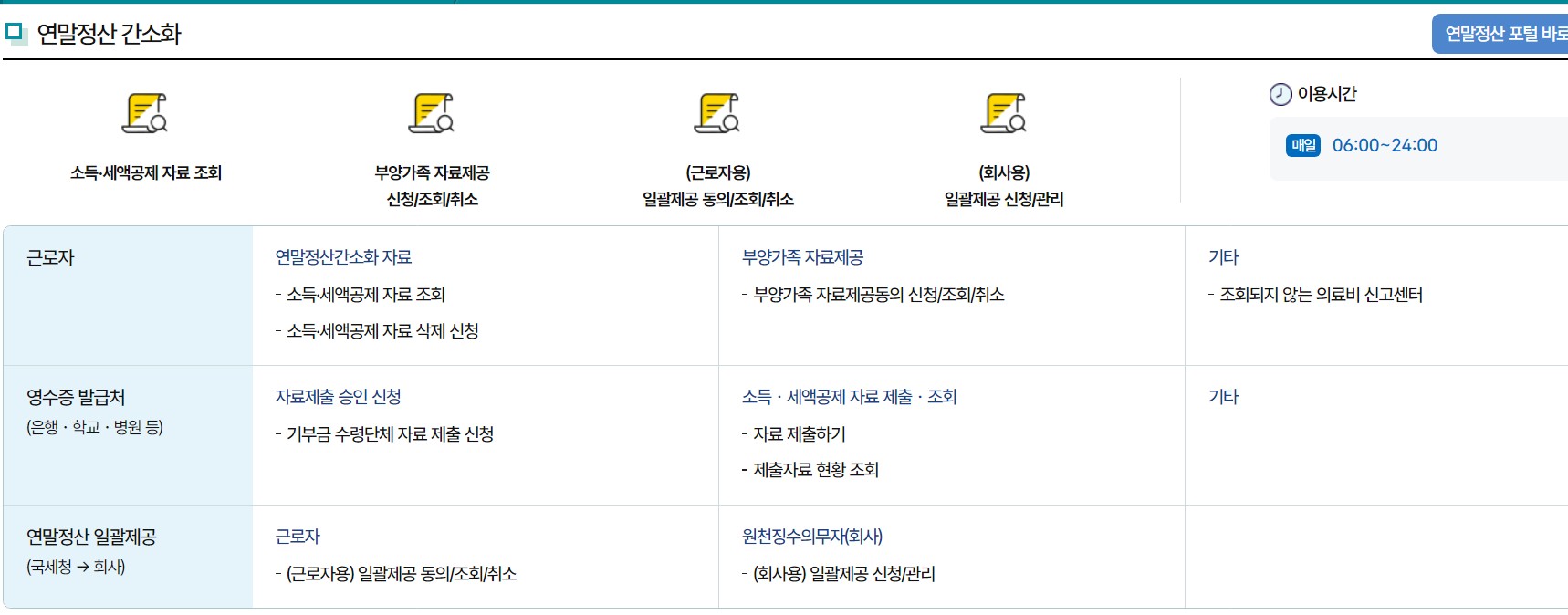
Task: Click the 소득·세액공제 자료 조회 document icon
Action: [x=145, y=113]
